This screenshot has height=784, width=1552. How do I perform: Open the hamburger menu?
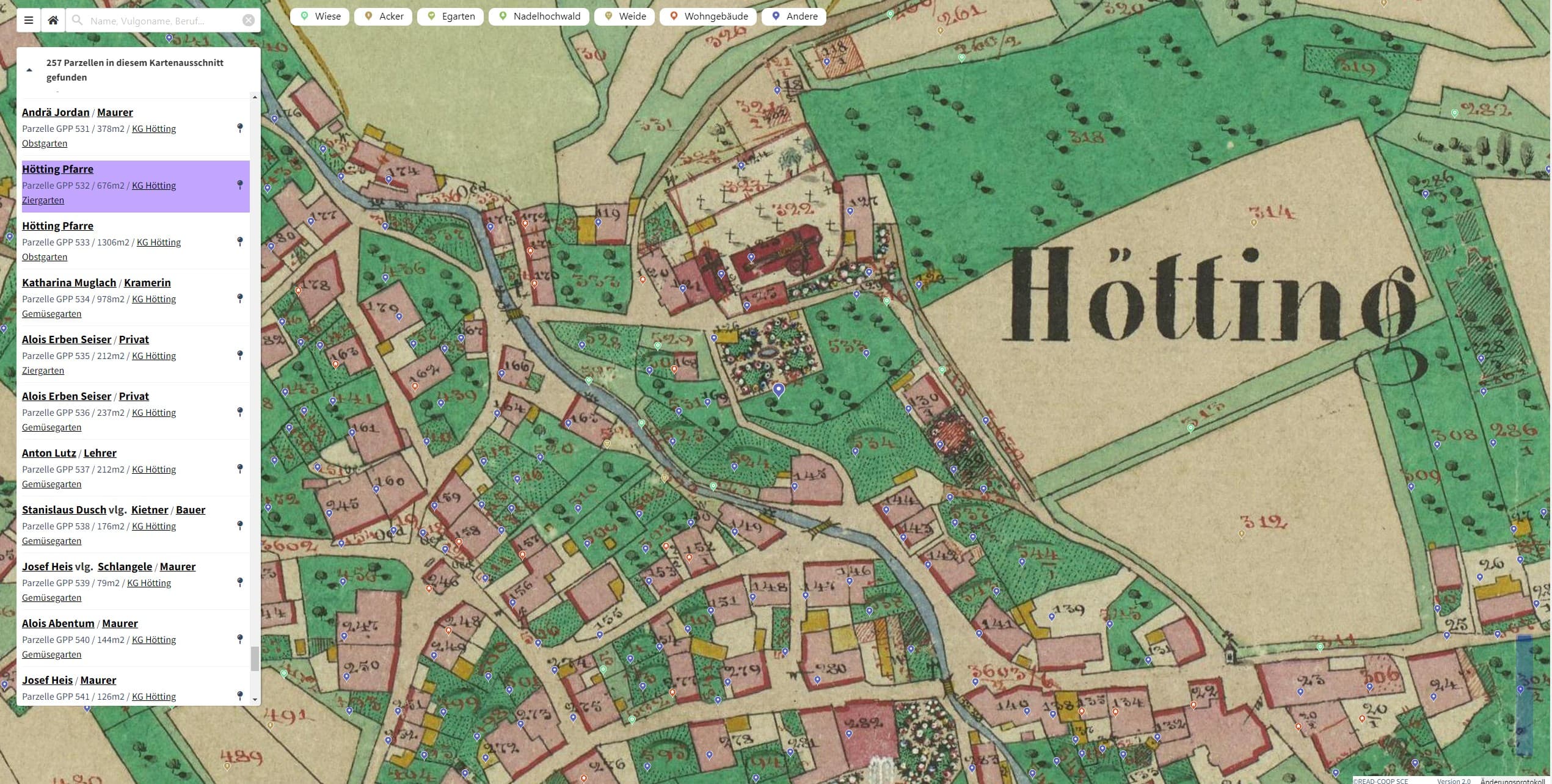coord(29,20)
